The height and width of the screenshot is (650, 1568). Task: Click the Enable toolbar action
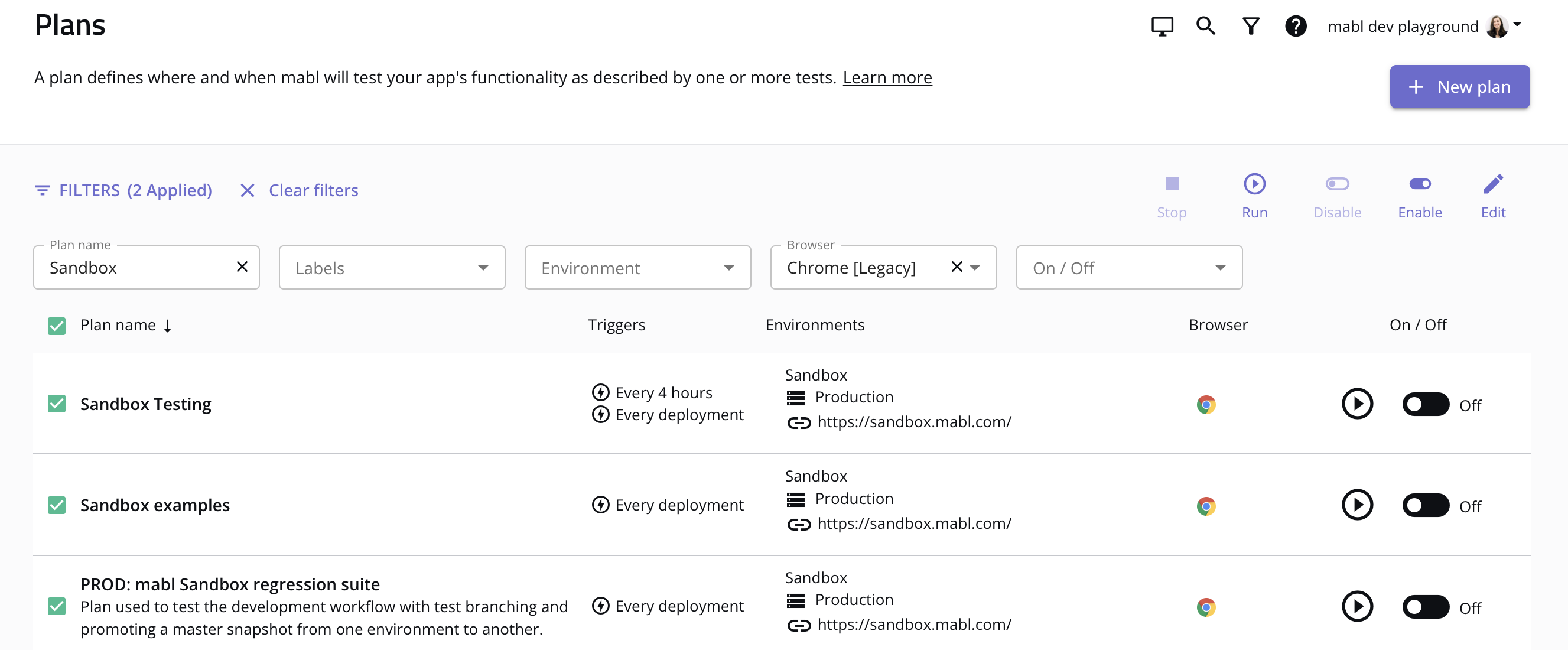coord(1419,195)
